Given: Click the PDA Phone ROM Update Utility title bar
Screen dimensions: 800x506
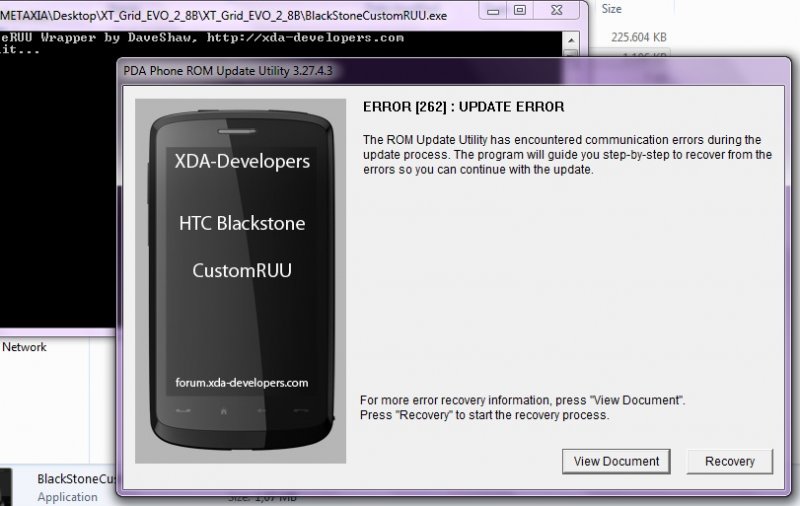Looking at the screenshot, I should click(x=453, y=71).
